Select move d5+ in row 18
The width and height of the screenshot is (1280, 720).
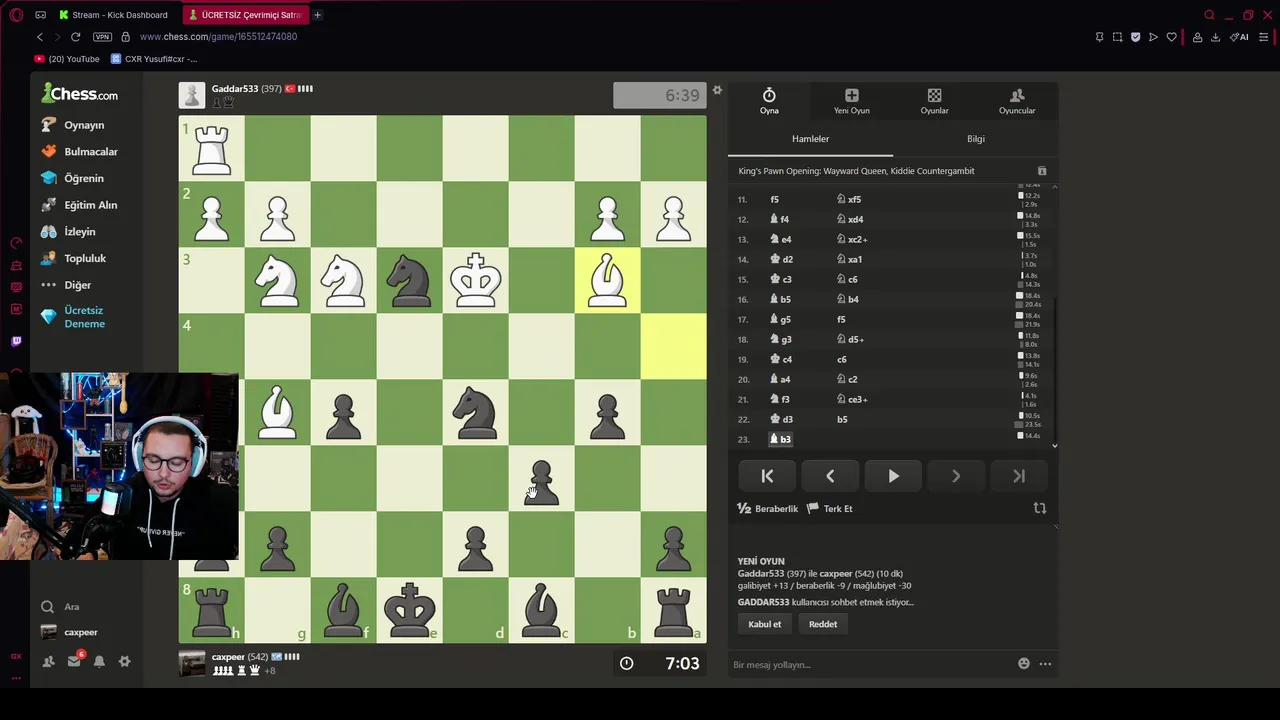pos(850,339)
